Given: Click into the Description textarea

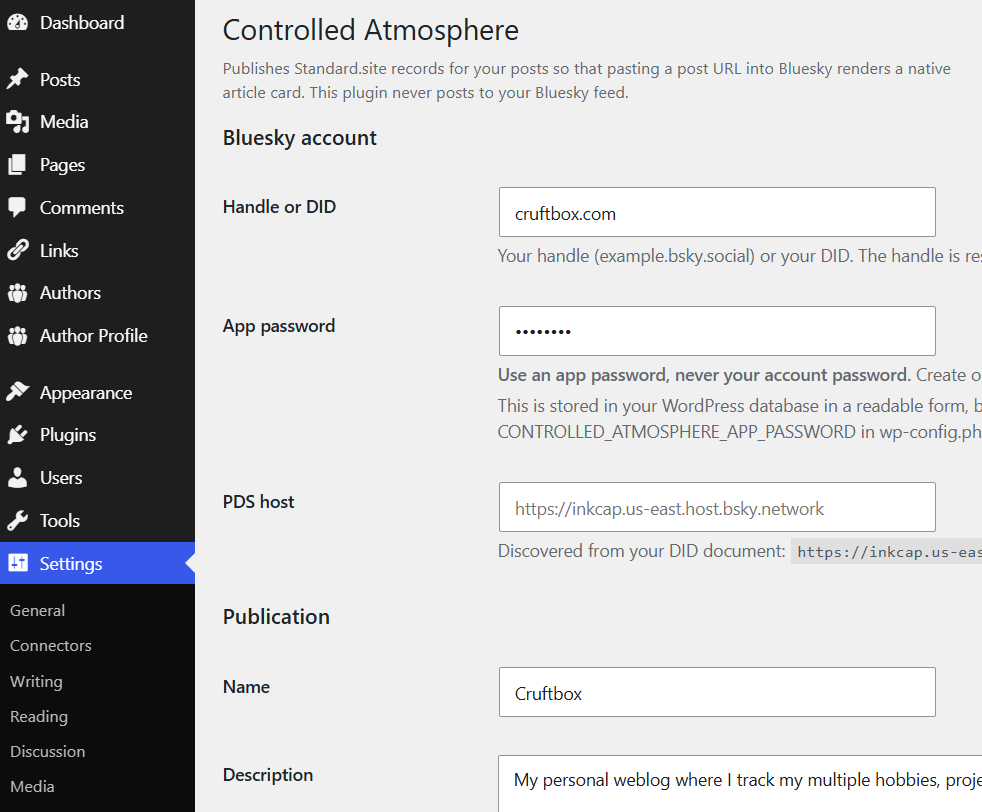Looking at the screenshot, I should 740,784.
